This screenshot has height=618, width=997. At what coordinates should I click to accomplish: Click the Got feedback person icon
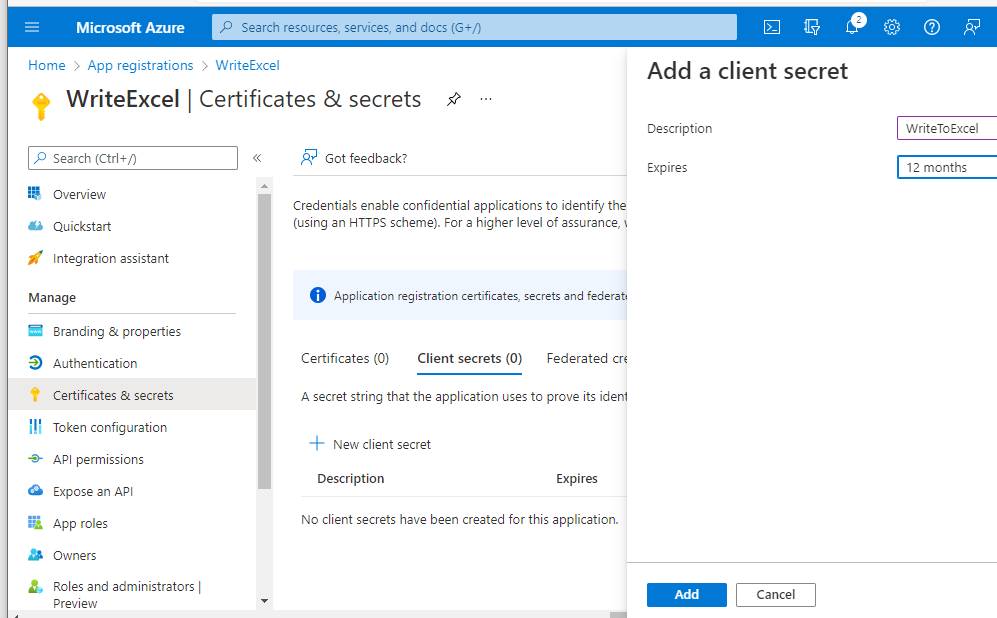pyautogui.click(x=309, y=158)
